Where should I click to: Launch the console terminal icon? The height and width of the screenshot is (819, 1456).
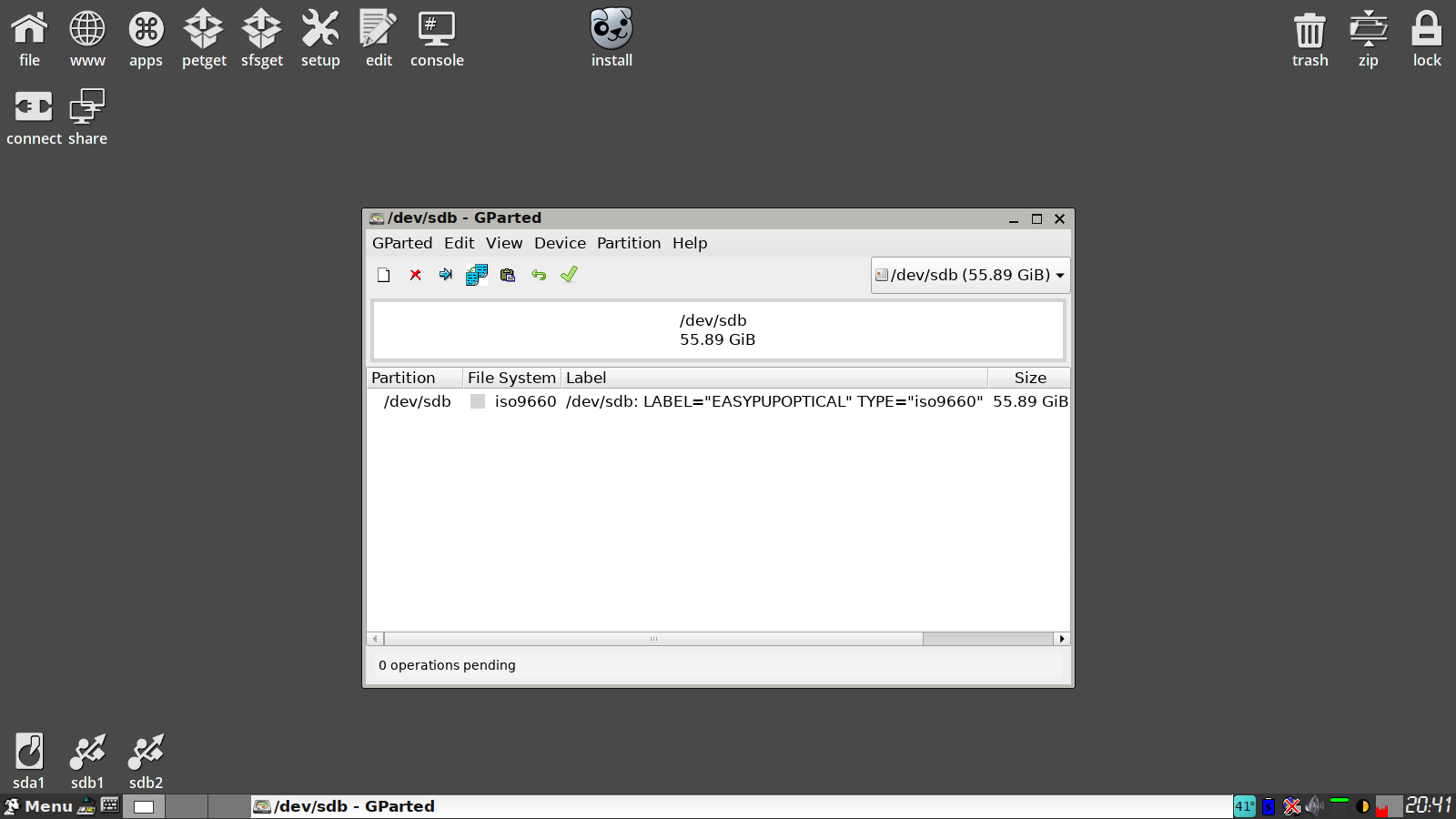(x=437, y=39)
